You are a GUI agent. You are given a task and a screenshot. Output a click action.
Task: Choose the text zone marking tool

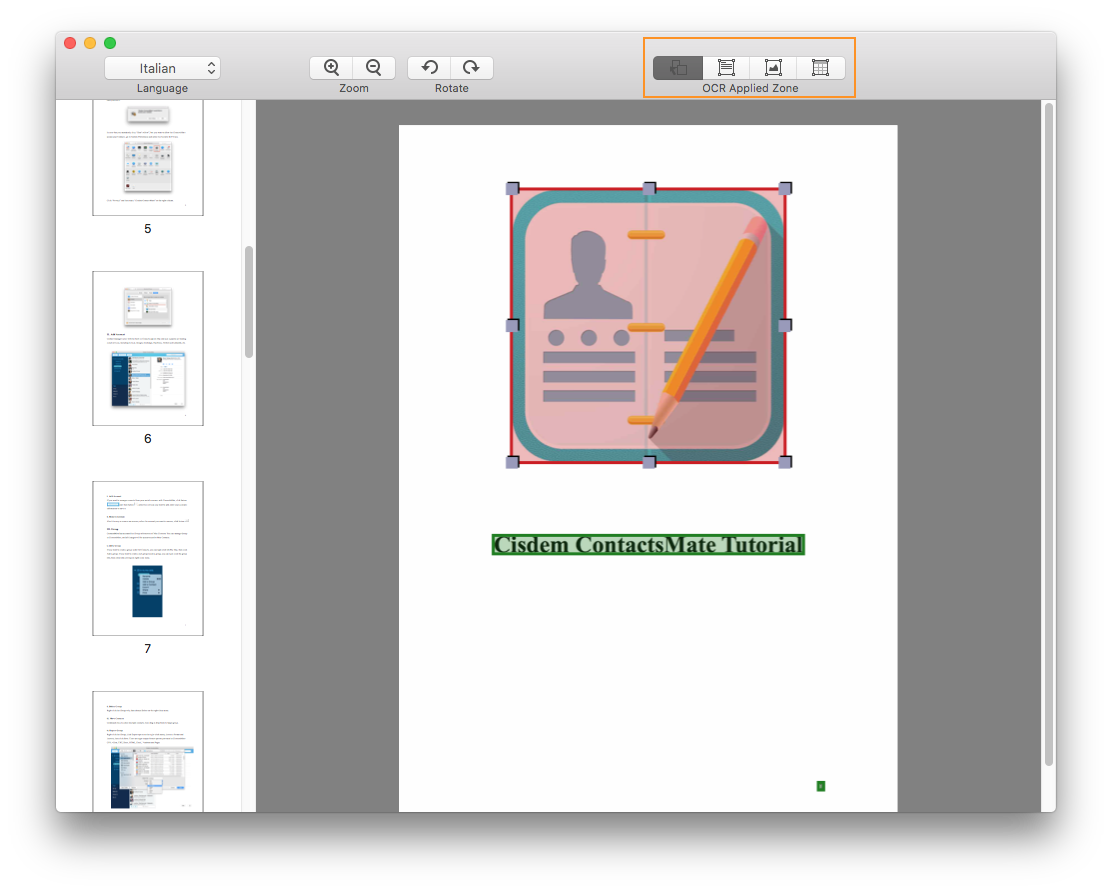pos(726,68)
